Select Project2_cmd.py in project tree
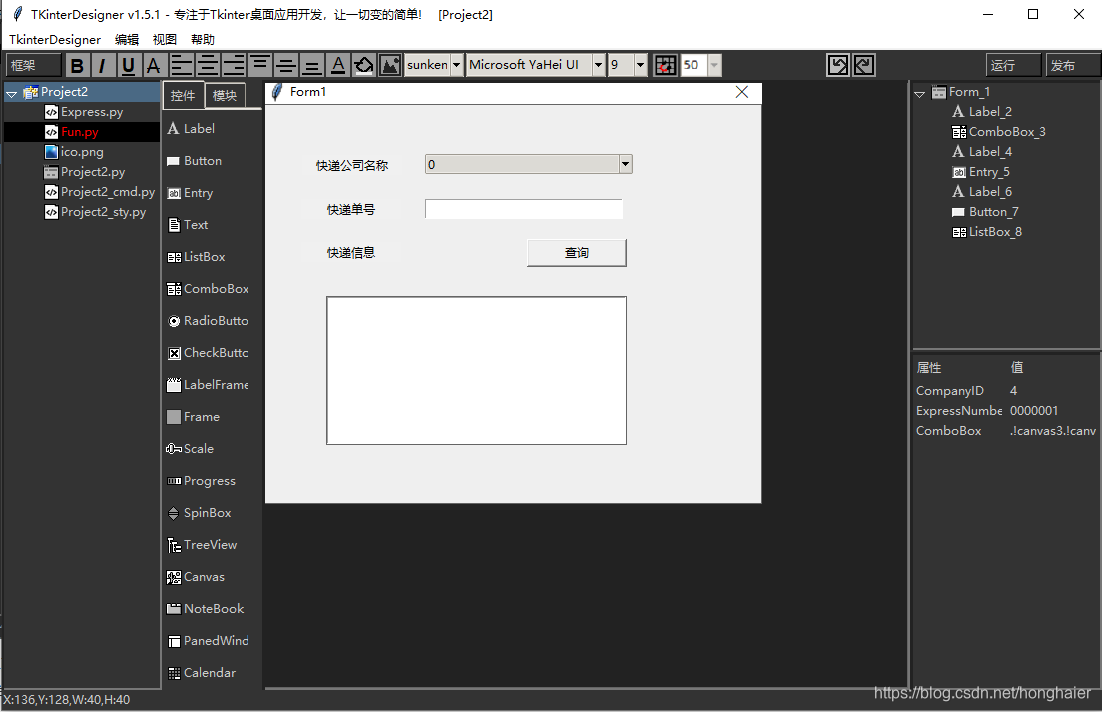This screenshot has width=1102, height=712. click(x=100, y=192)
